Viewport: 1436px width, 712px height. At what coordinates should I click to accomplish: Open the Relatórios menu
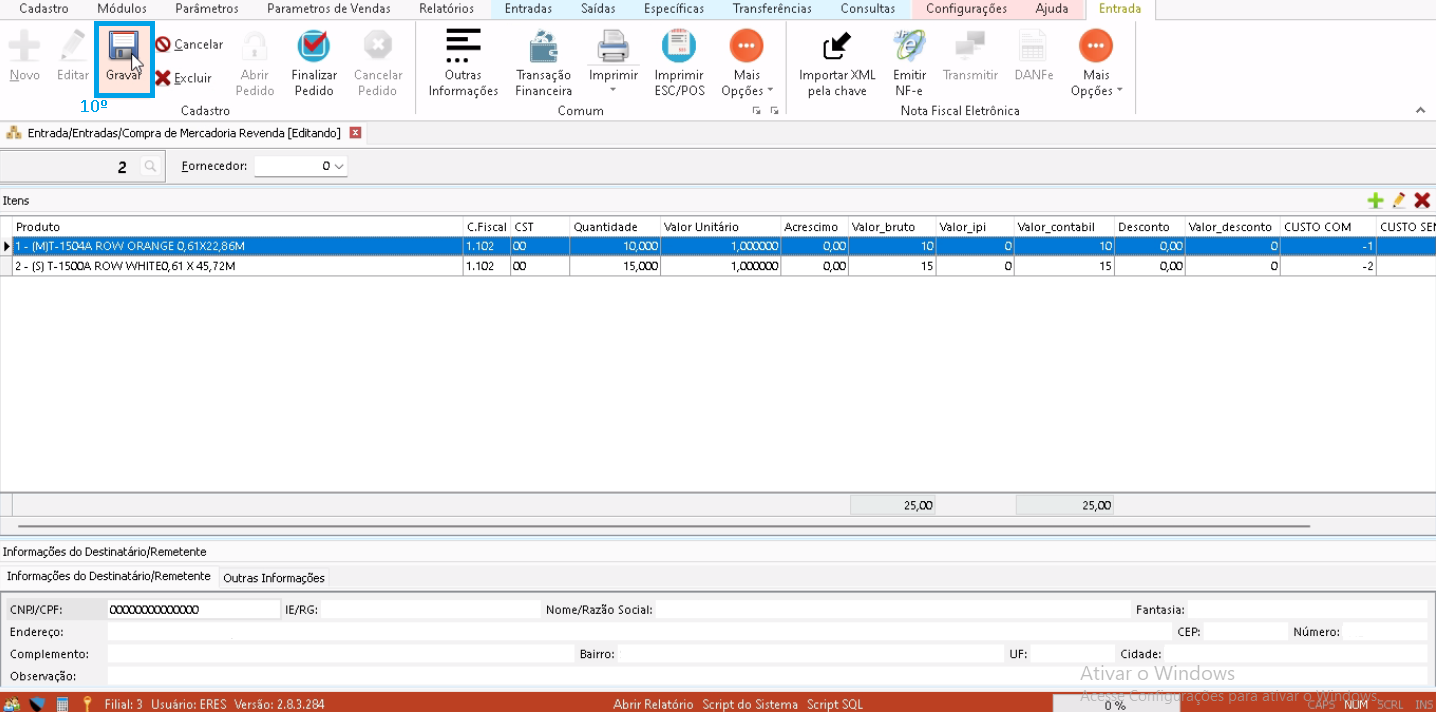(447, 8)
